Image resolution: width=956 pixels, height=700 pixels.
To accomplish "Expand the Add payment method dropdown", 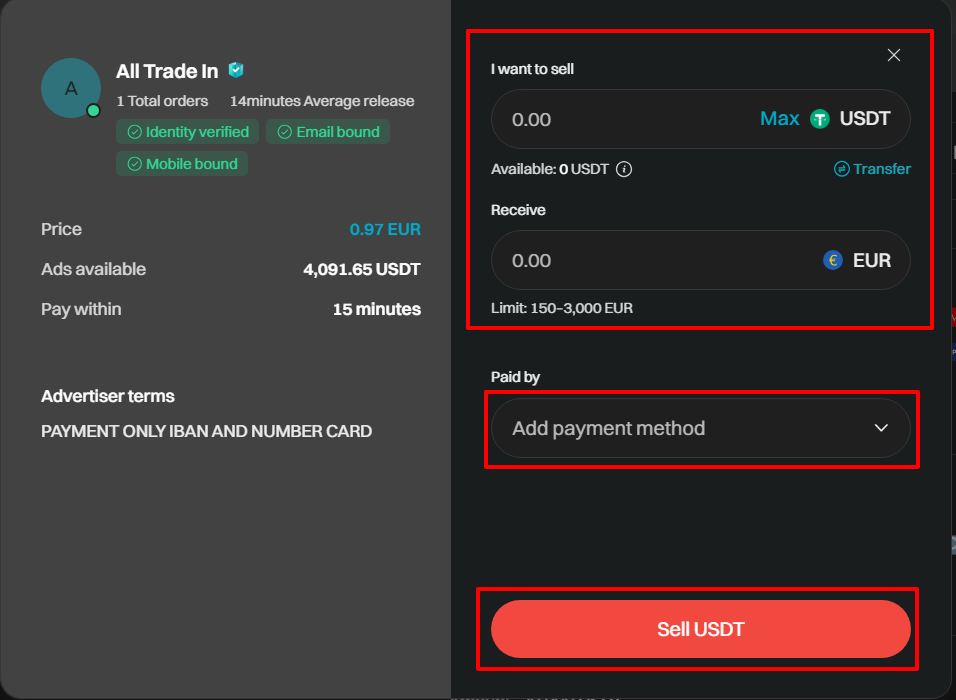I will click(701, 428).
